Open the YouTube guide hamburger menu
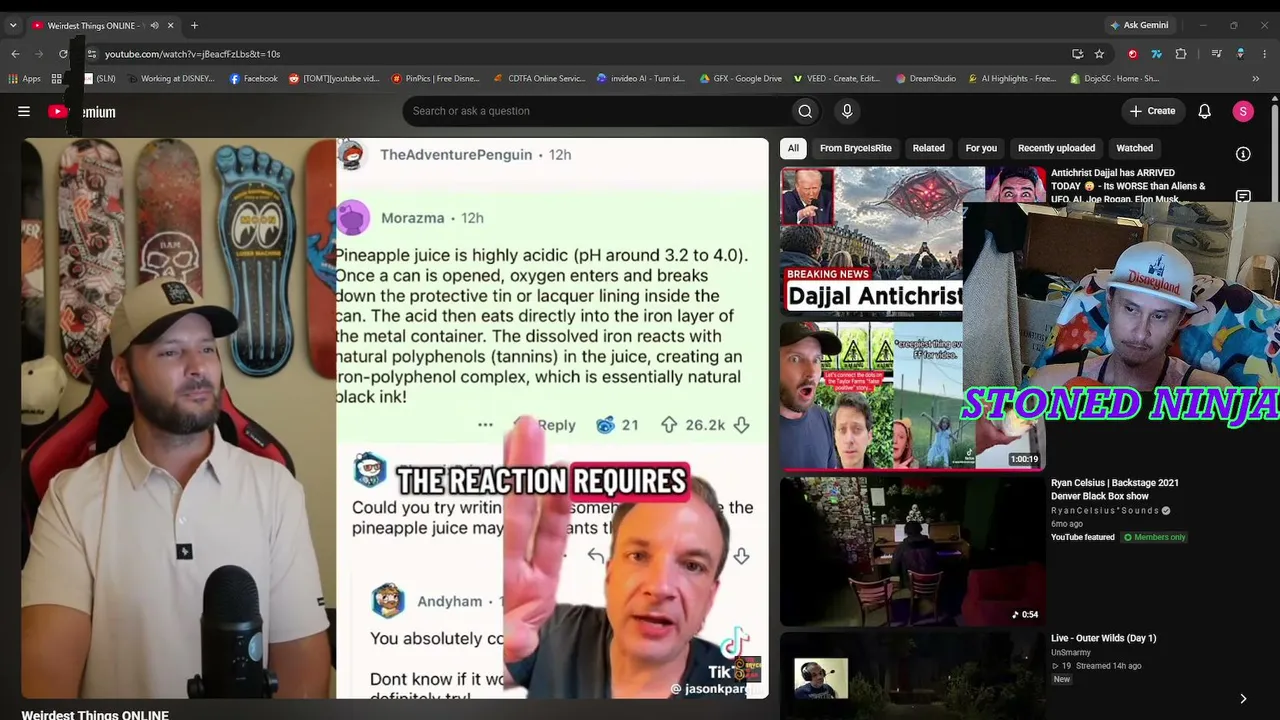This screenshot has width=1280, height=720. tap(24, 112)
